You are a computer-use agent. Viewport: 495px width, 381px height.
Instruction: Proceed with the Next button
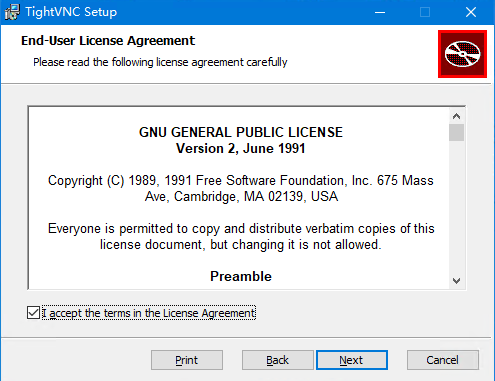pos(352,360)
